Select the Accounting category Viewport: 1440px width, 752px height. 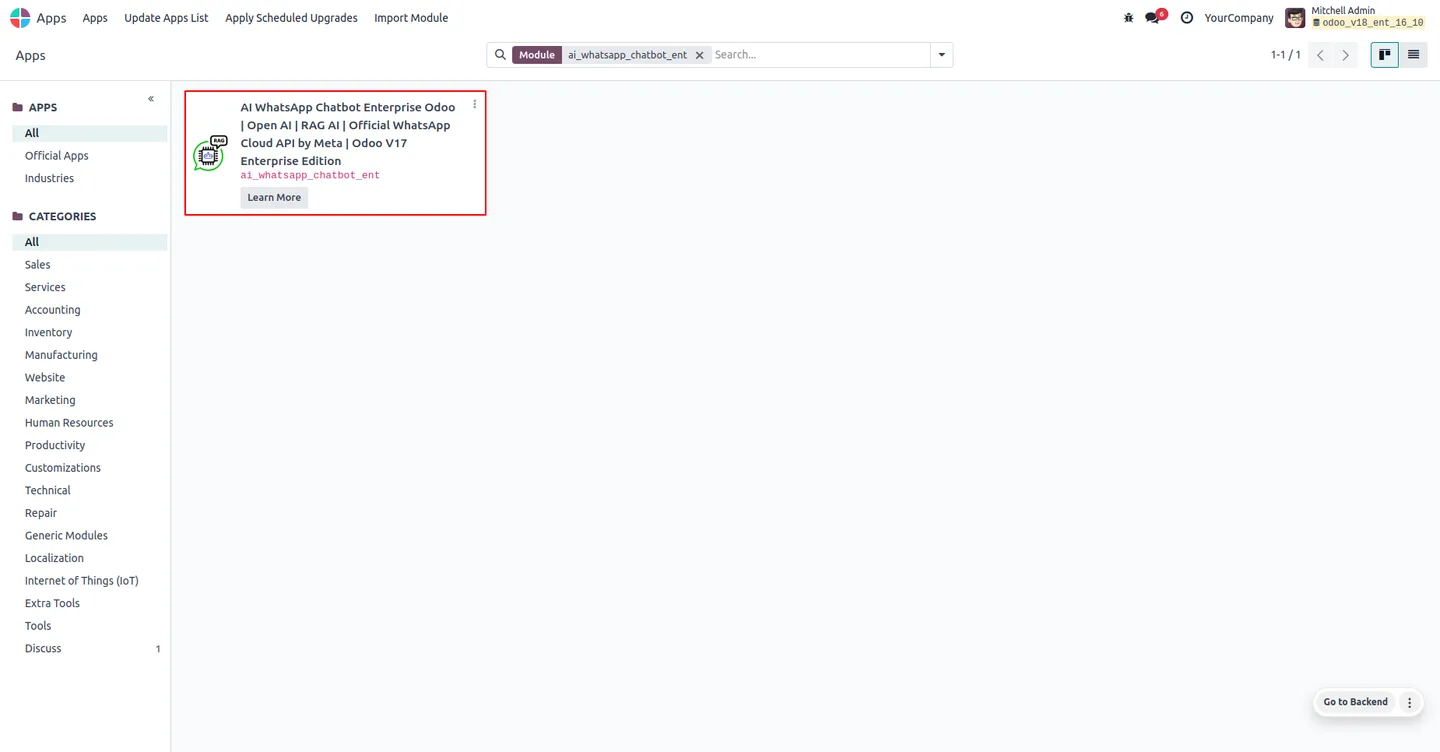90,310
